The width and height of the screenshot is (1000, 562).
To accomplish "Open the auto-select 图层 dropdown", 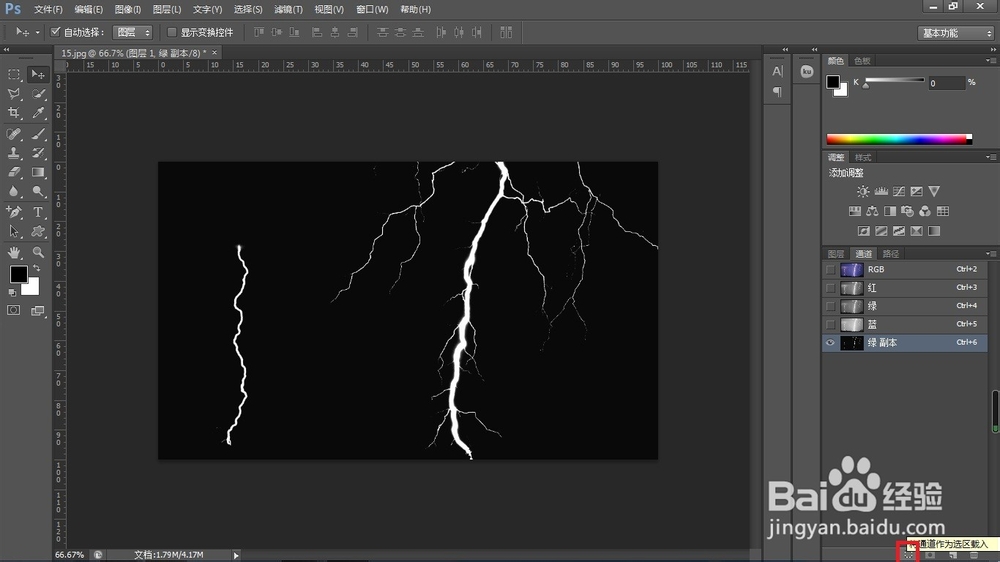I will (133, 32).
